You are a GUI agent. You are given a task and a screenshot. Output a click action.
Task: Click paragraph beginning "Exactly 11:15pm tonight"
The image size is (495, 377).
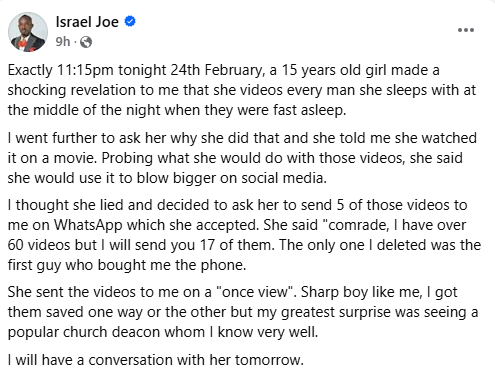pyautogui.click(x=242, y=90)
